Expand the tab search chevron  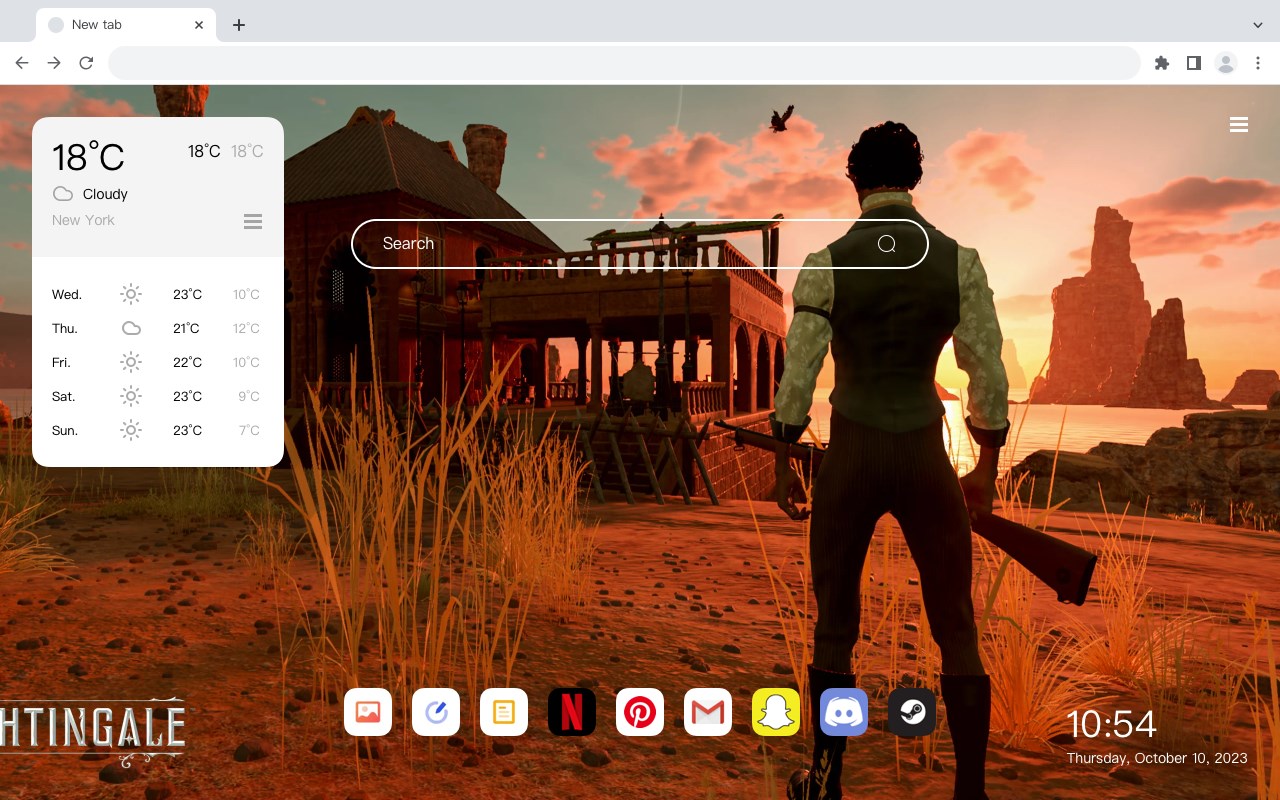coord(1258,24)
